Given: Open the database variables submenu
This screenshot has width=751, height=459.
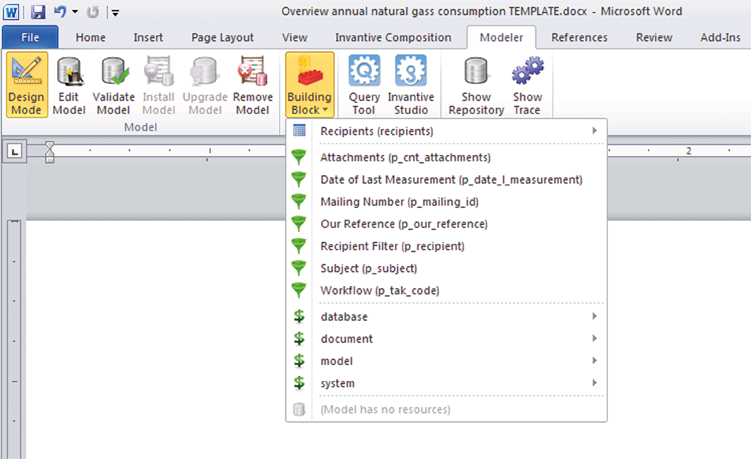Looking at the screenshot, I should click(446, 316).
